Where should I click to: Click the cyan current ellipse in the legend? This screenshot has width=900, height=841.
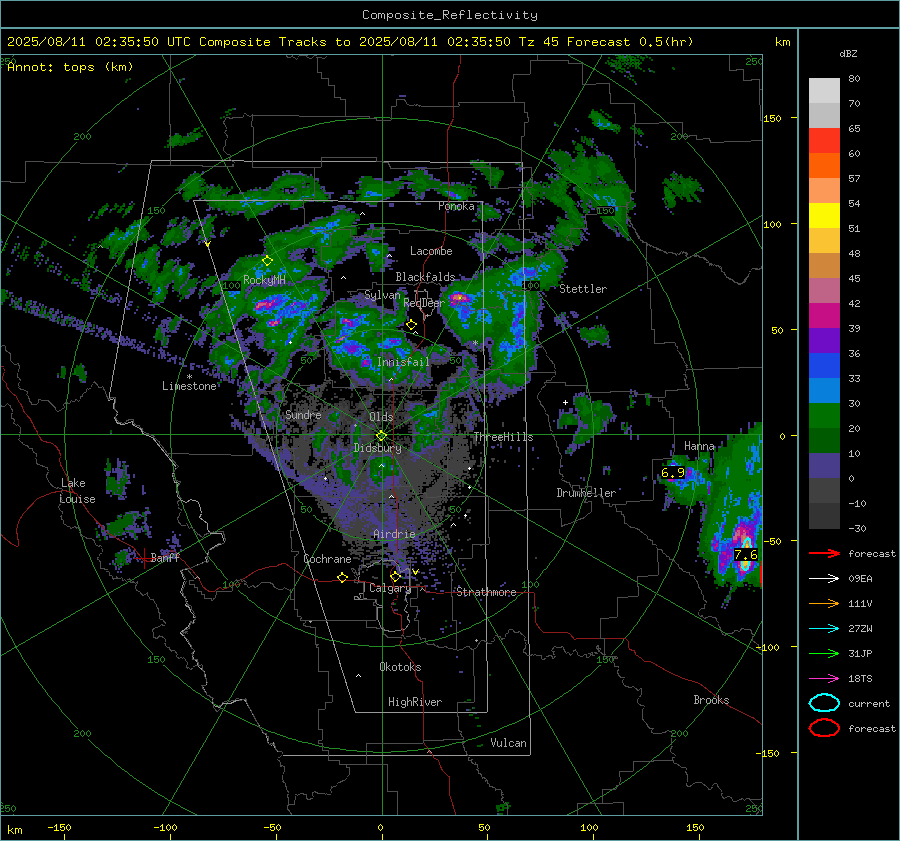coord(824,703)
